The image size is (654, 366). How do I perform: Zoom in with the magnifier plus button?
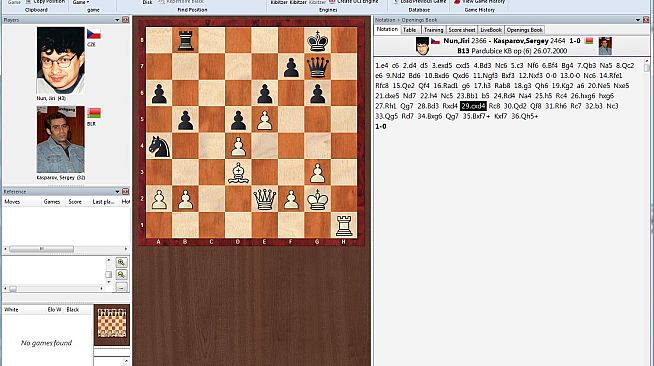tap(121, 262)
